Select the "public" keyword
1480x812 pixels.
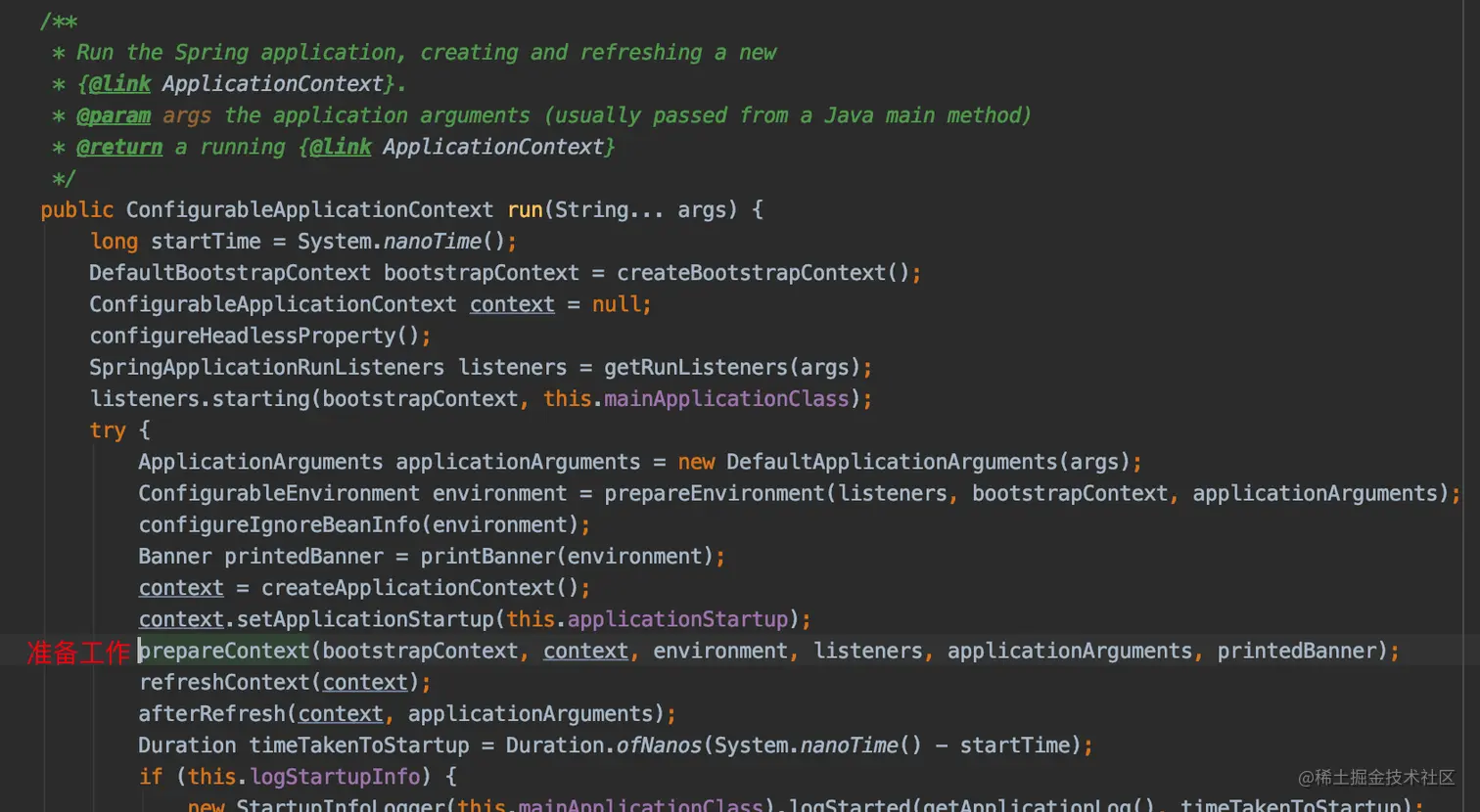pos(77,209)
